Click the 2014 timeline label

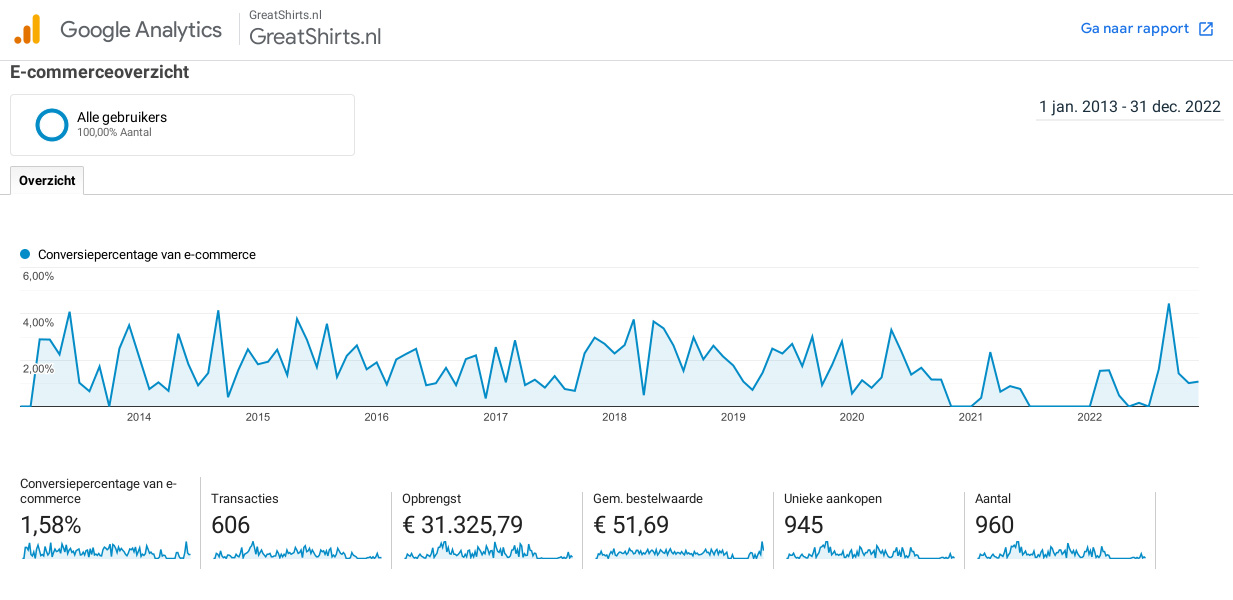click(139, 417)
